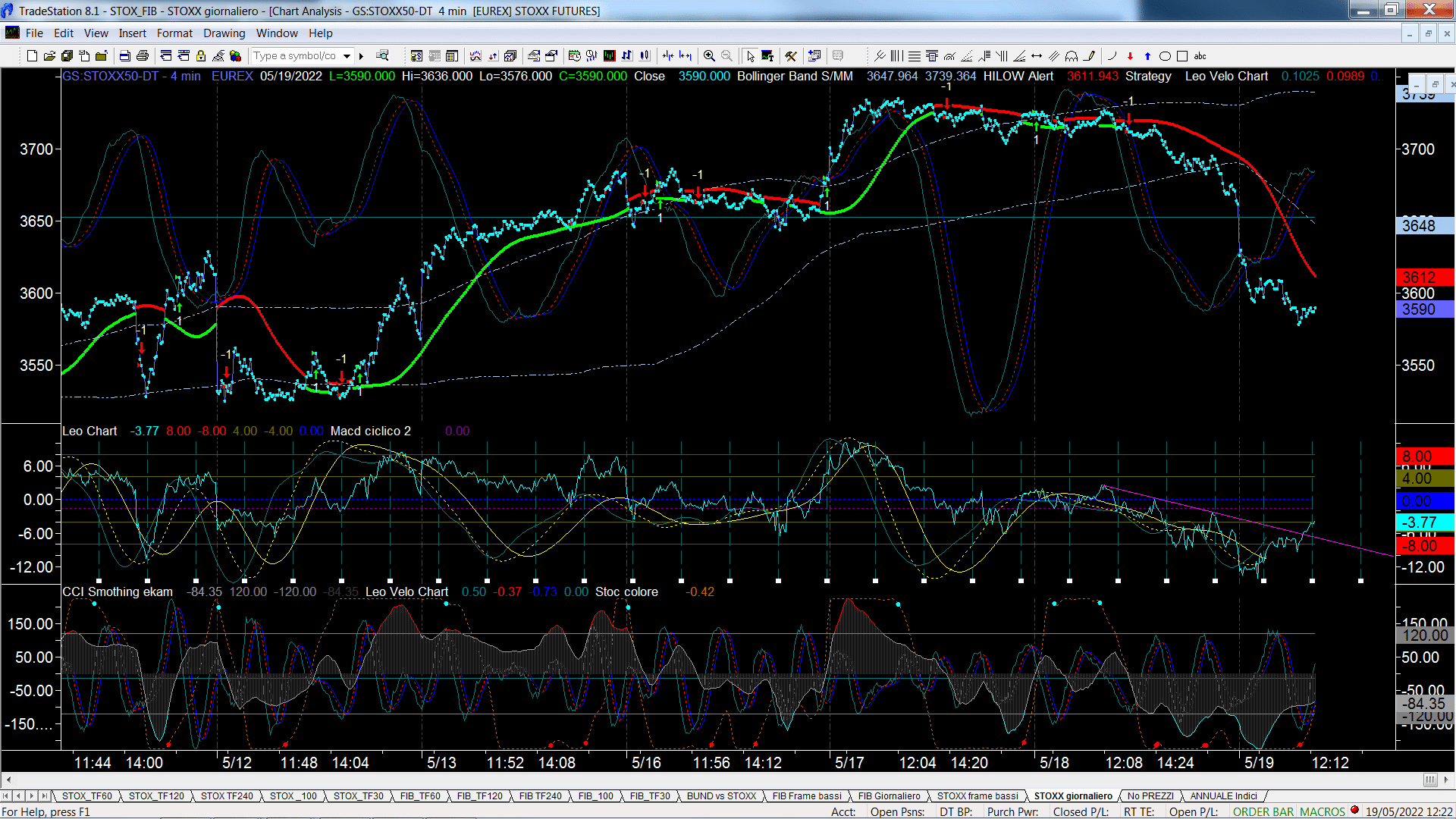Create a new window with New icon
The image size is (1456, 819).
tap(32, 56)
